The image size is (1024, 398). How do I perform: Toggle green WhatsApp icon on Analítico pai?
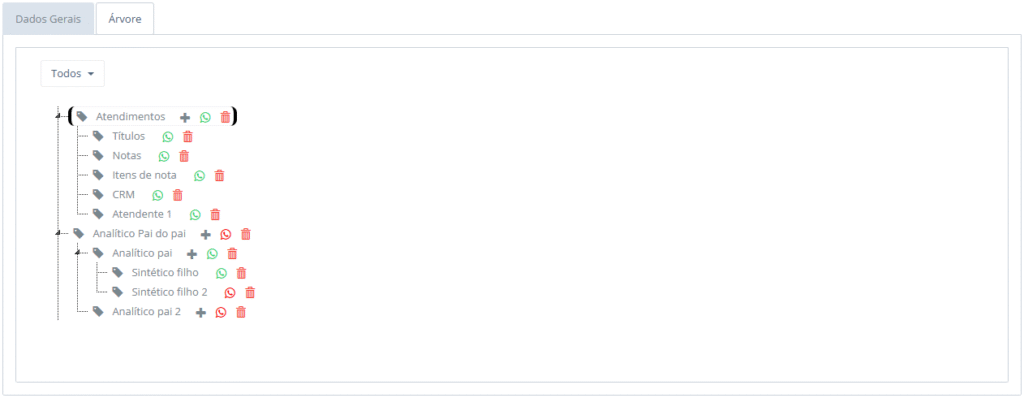click(212, 254)
